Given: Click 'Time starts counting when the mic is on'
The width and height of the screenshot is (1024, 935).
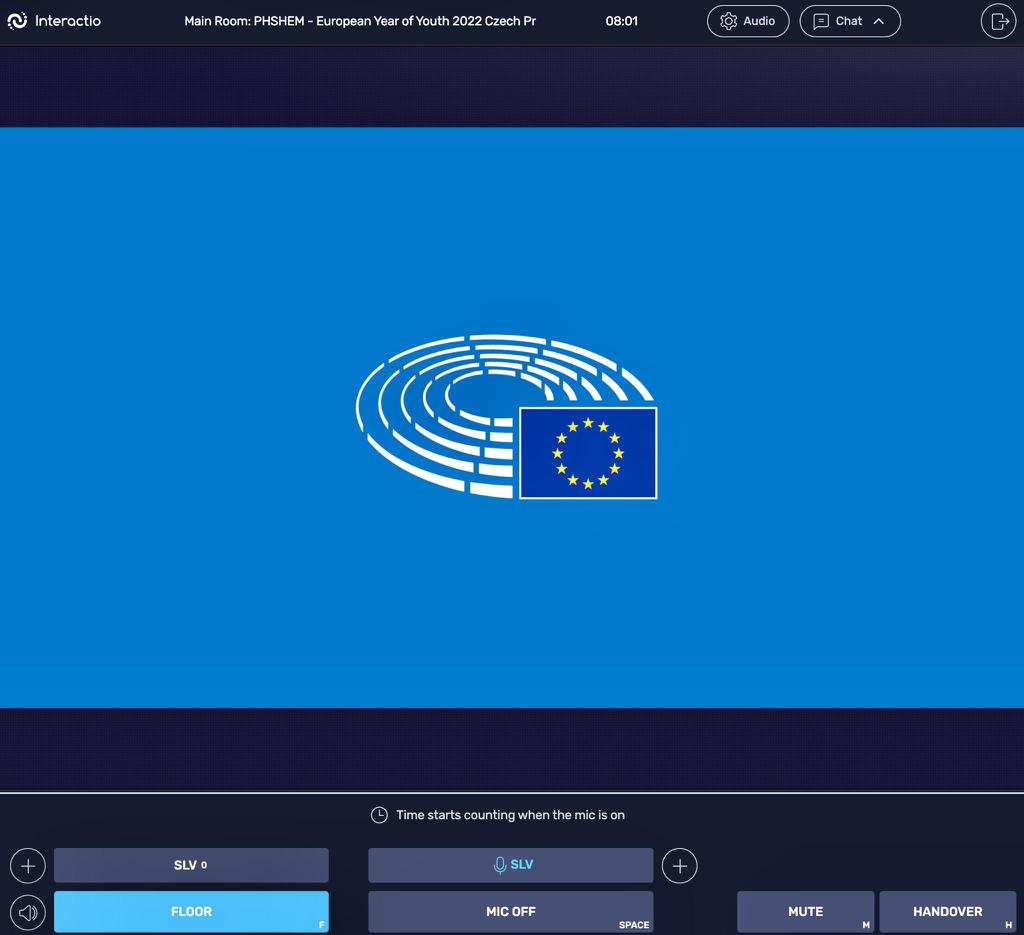Looking at the screenshot, I should pos(510,815).
